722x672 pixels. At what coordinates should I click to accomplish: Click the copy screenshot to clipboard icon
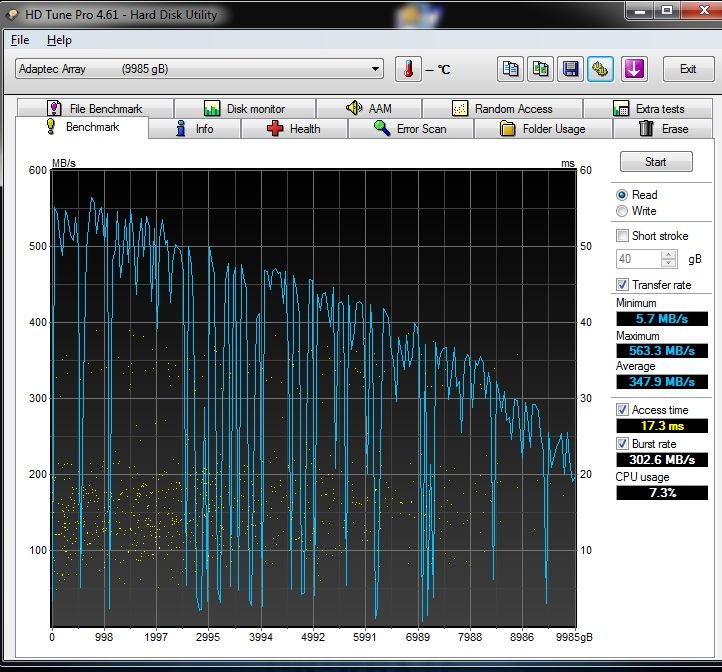tap(541, 69)
